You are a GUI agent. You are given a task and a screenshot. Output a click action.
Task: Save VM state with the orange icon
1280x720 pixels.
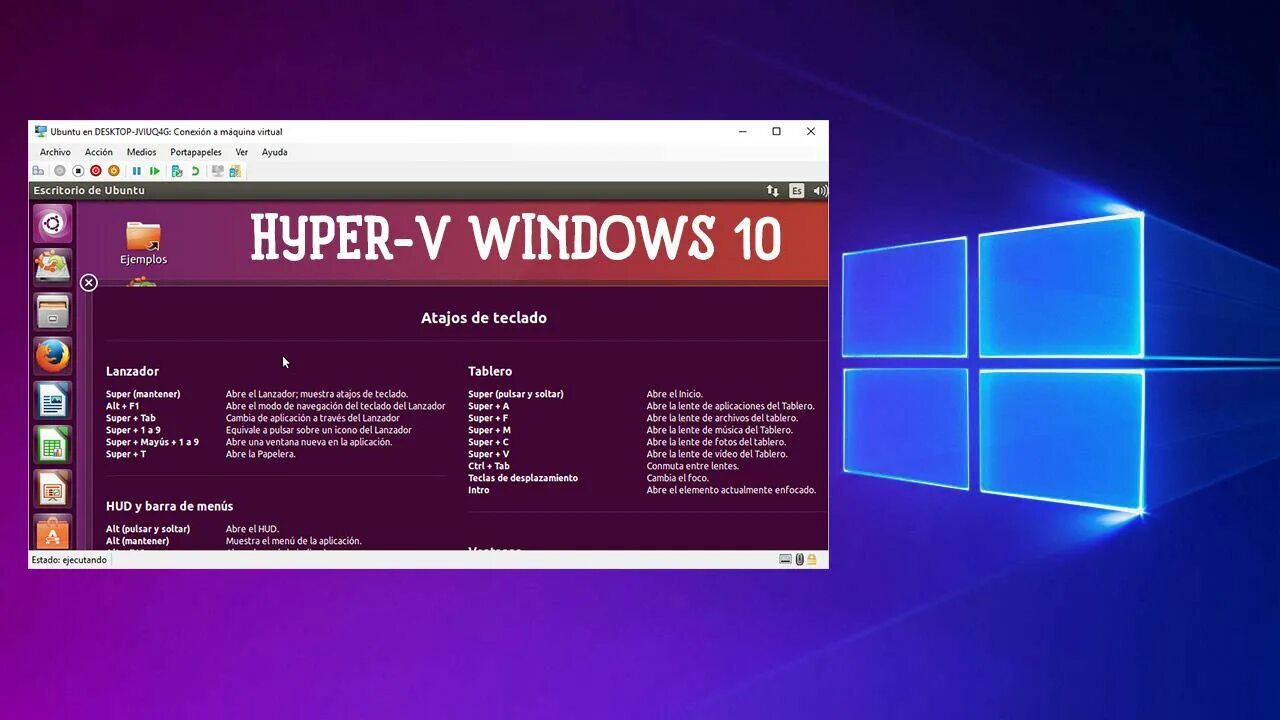pyautogui.click(x=114, y=171)
